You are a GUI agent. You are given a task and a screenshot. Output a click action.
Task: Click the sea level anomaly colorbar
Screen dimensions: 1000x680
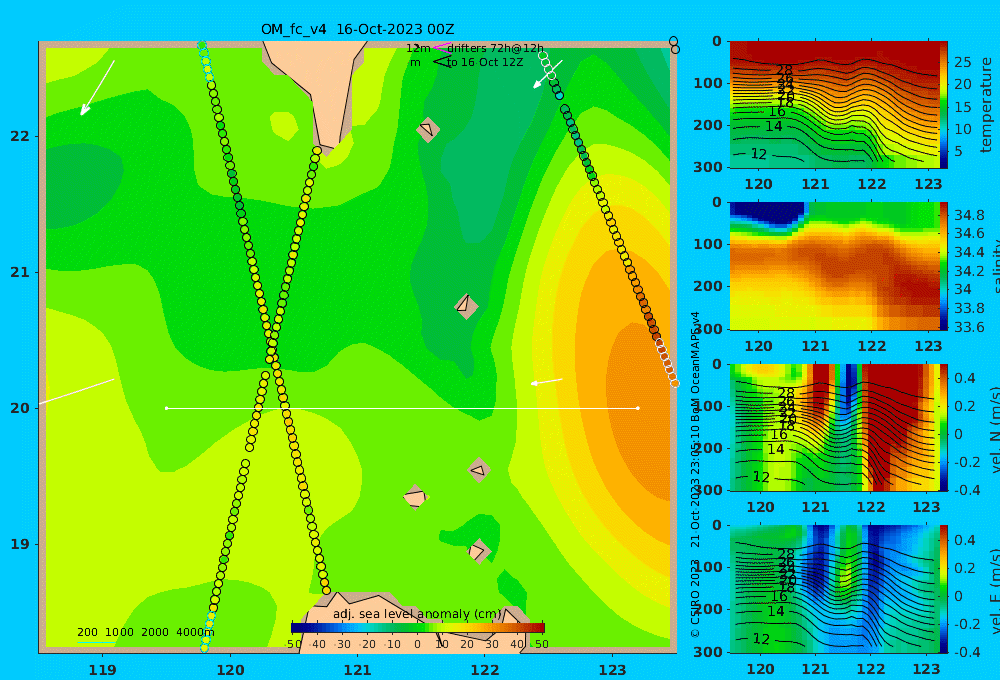(418, 628)
